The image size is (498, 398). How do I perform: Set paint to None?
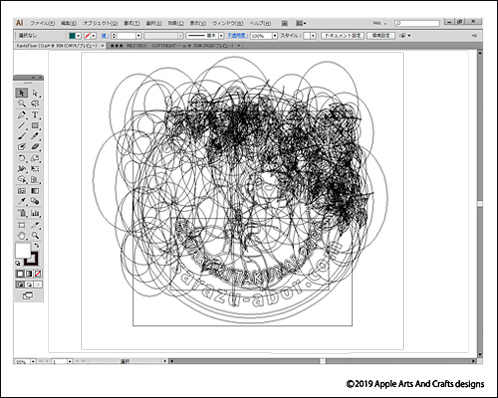tap(38, 274)
